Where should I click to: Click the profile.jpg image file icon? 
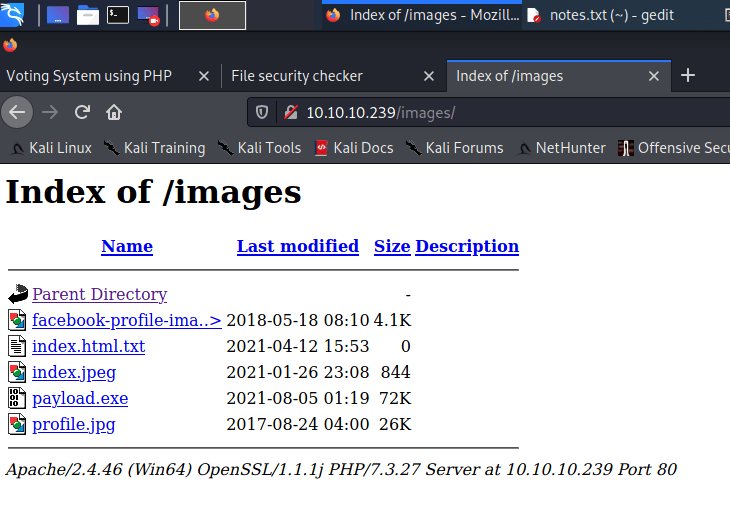[17, 424]
